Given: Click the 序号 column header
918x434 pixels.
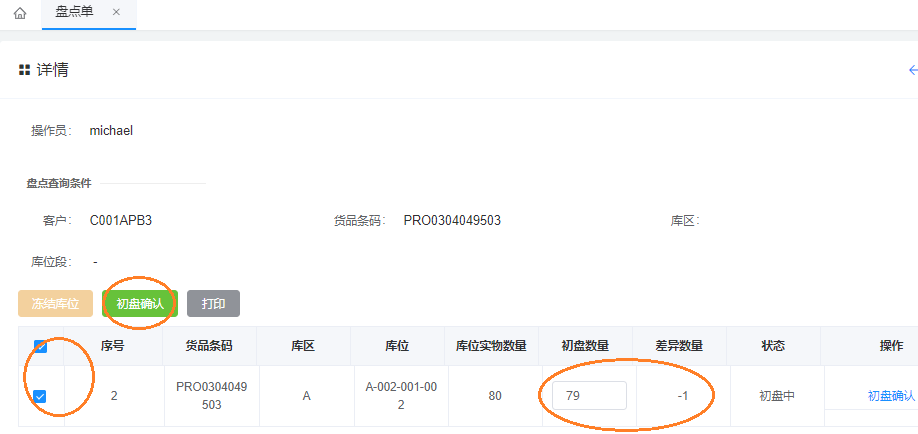Looking at the screenshot, I should tap(113, 346).
